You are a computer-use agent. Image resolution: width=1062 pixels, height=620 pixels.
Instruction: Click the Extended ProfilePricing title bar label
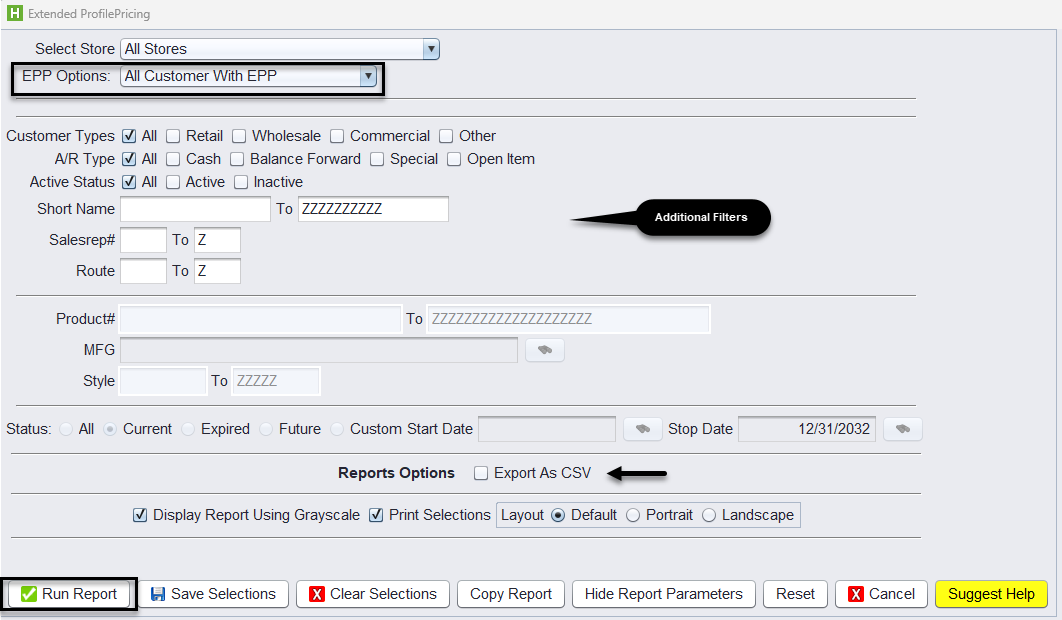pos(88,14)
